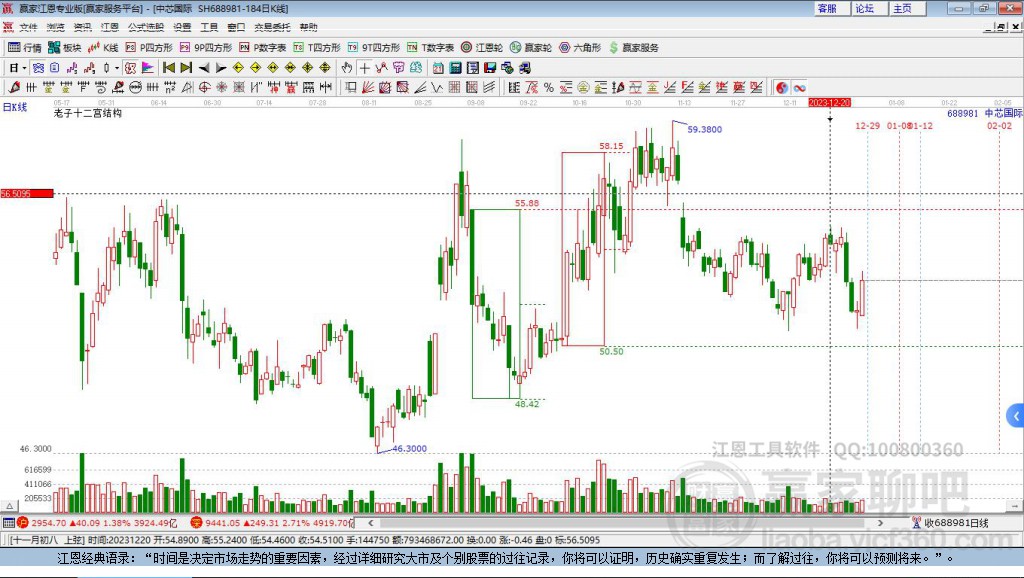Open the 9P四方形 tool
The height and width of the screenshot is (578, 1024).
pyautogui.click(x=206, y=47)
